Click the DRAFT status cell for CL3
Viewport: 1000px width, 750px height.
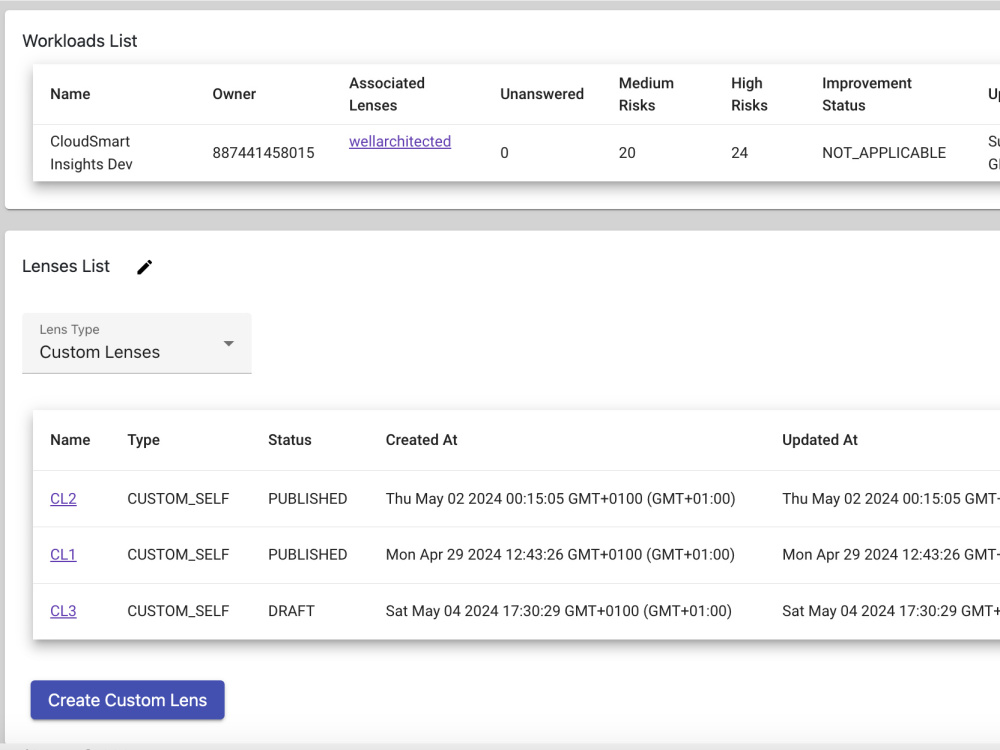[x=291, y=611]
